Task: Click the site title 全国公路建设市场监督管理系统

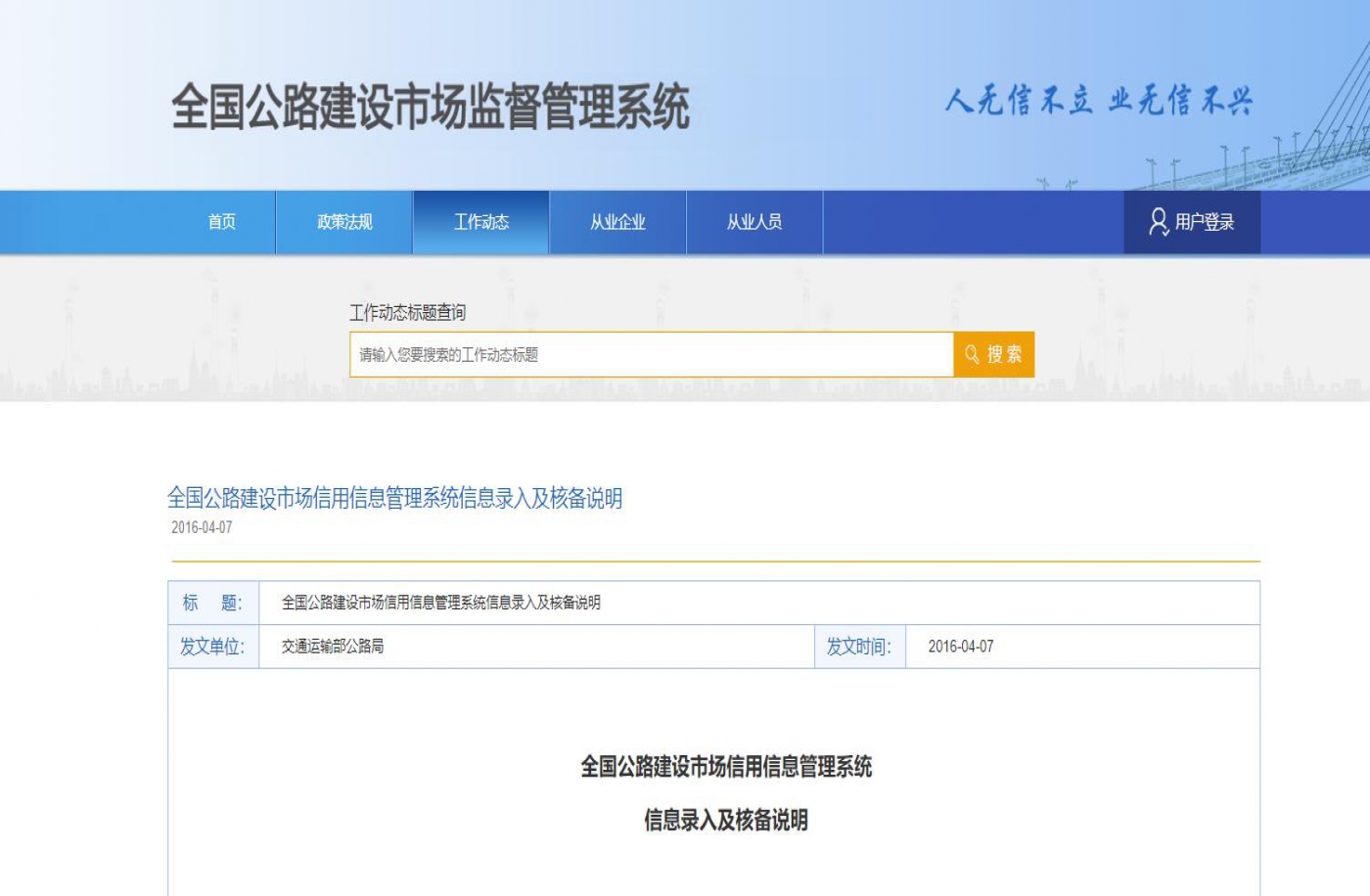Action: click(431, 107)
